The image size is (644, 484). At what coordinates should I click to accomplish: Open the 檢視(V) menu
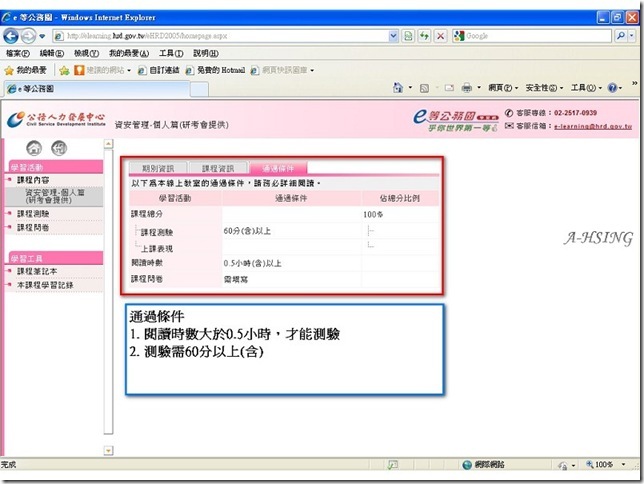point(86,53)
